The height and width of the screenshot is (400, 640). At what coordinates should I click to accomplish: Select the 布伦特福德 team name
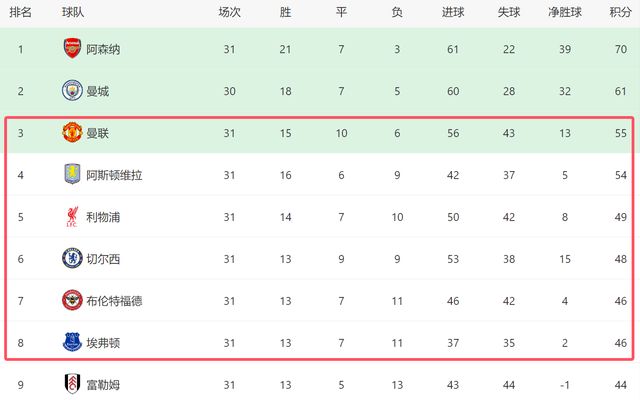(115, 301)
